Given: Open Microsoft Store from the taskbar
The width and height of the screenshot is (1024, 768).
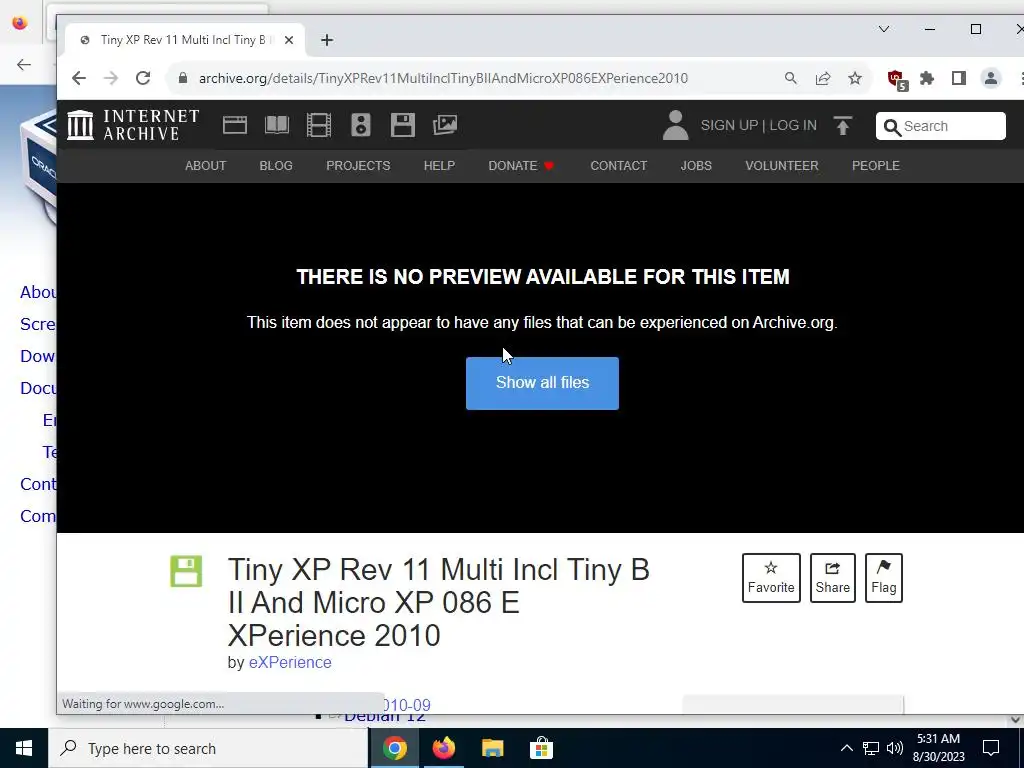Looking at the screenshot, I should click(x=541, y=748).
